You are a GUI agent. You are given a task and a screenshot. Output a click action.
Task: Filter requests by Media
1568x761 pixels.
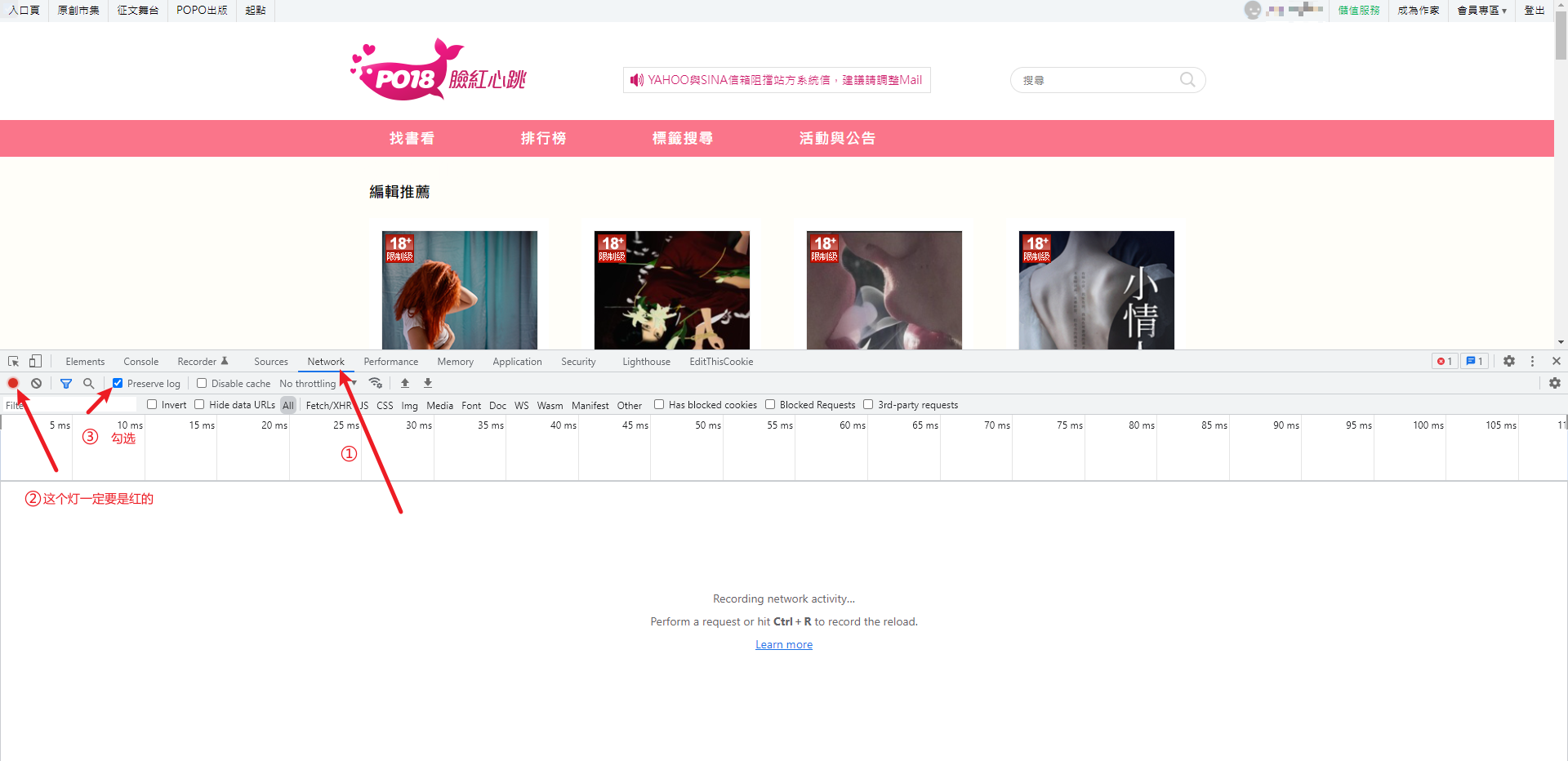point(439,405)
